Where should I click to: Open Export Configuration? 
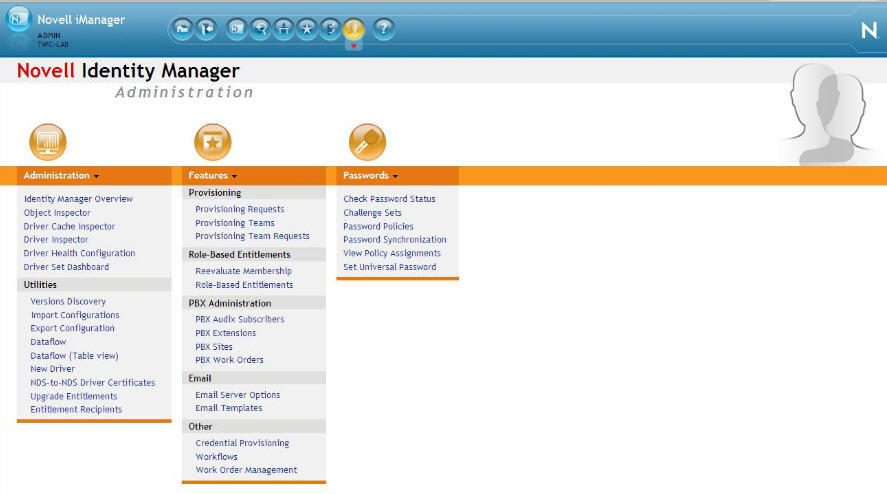pyautogui.click(x=72, y=328)
